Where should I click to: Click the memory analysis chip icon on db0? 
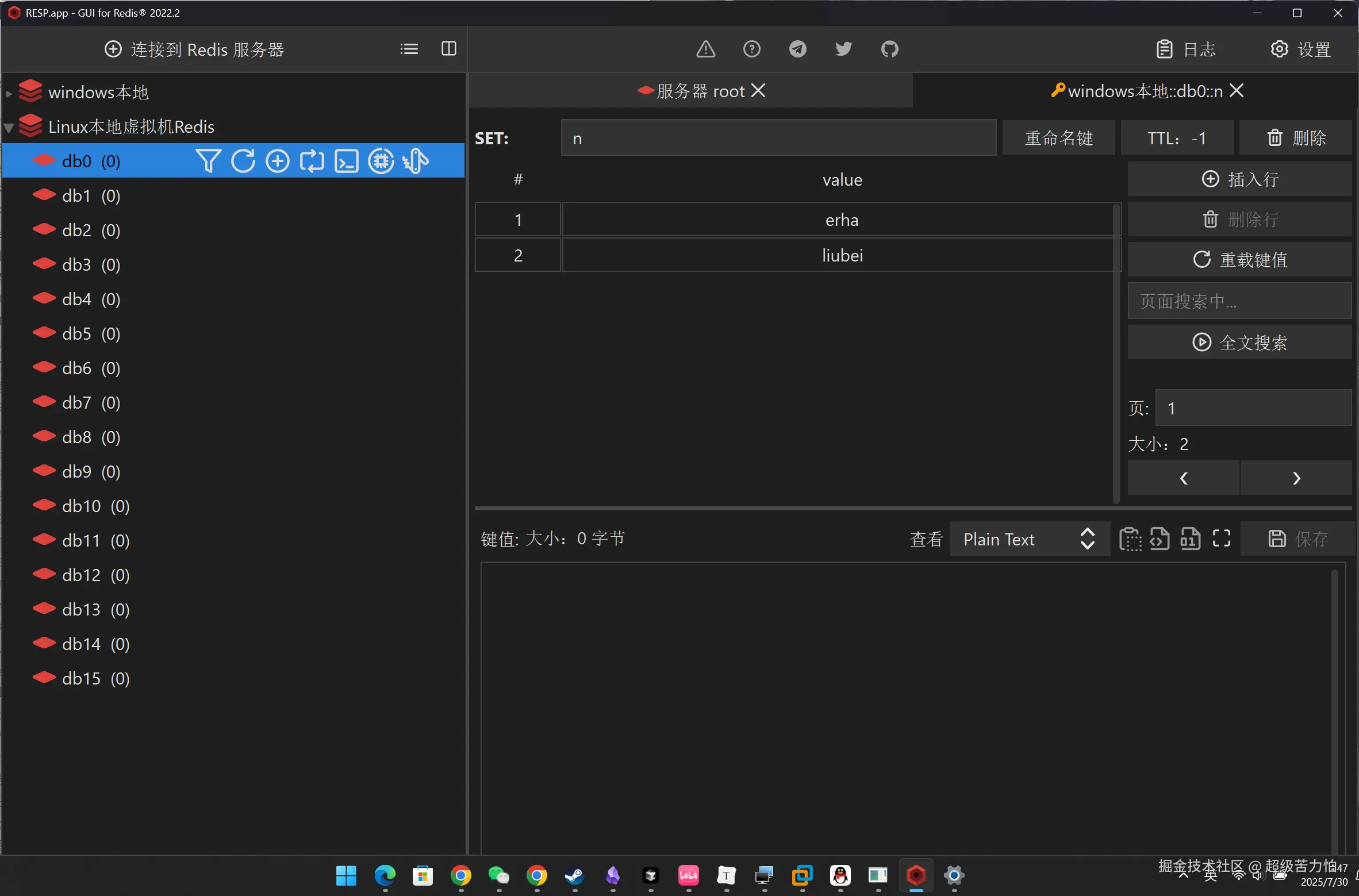pyautogui.click(x=381, y=161)
